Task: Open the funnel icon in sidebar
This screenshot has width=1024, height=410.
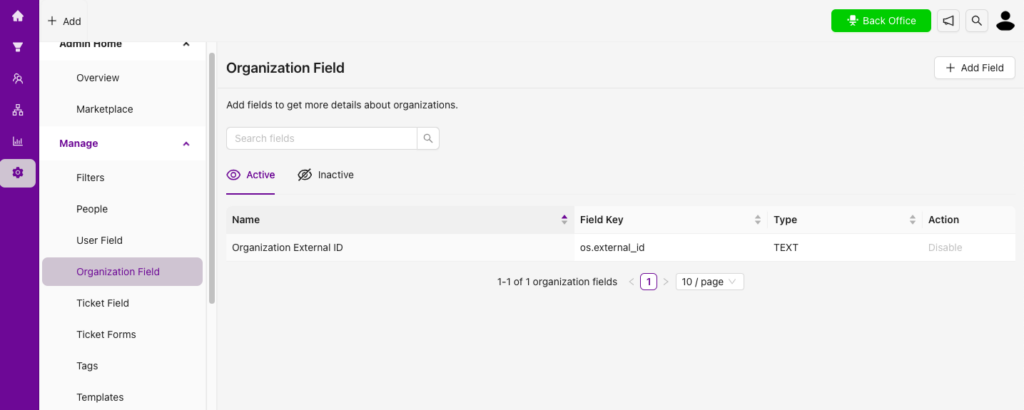Action: point(18,47)
